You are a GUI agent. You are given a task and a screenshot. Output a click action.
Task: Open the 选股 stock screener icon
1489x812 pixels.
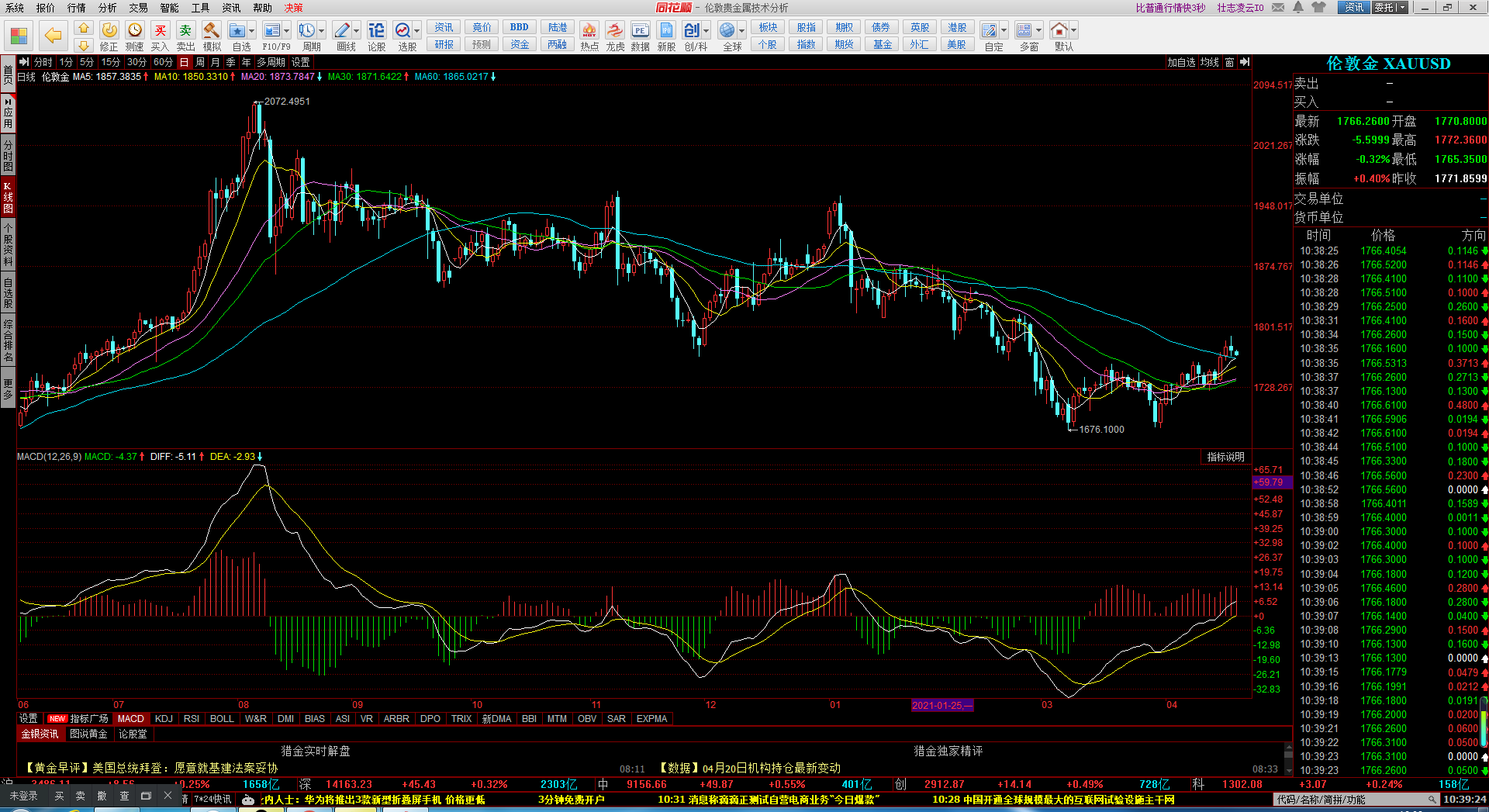(402, 30)
